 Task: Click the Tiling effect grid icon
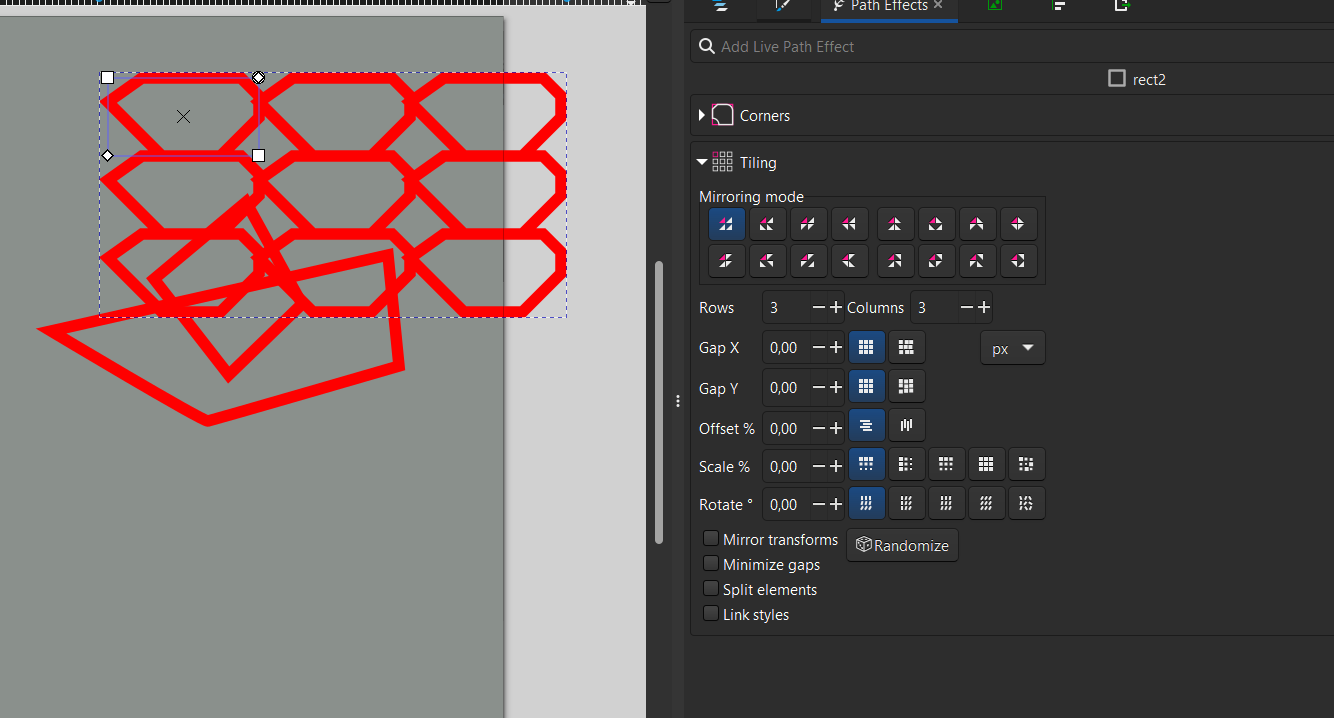tap(722, 162)
